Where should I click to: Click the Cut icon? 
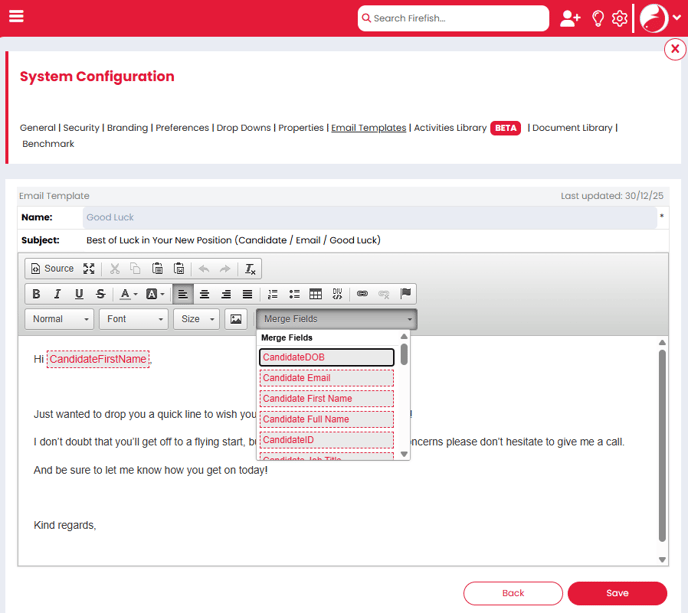(x=115, y=269)
